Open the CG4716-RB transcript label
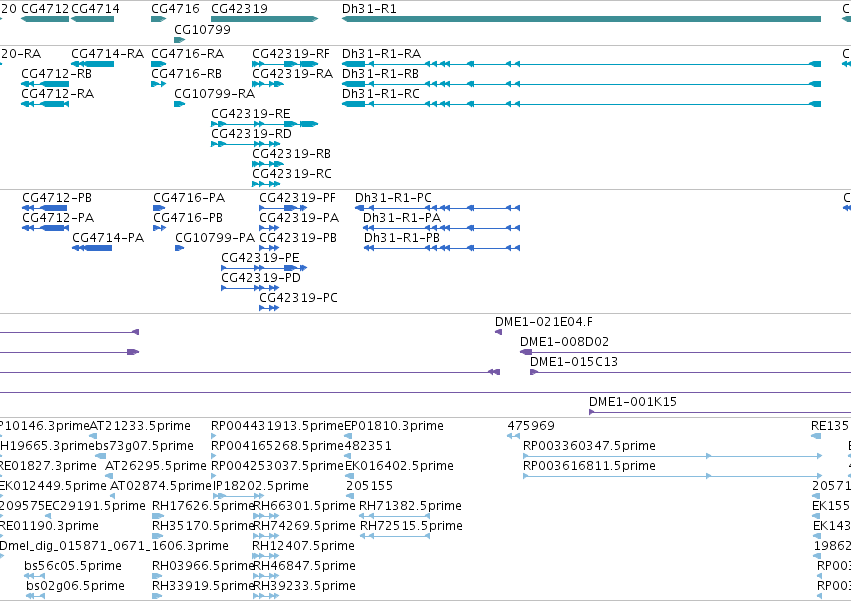The height and width of the screenshot is (601, 851). point(186,74)
